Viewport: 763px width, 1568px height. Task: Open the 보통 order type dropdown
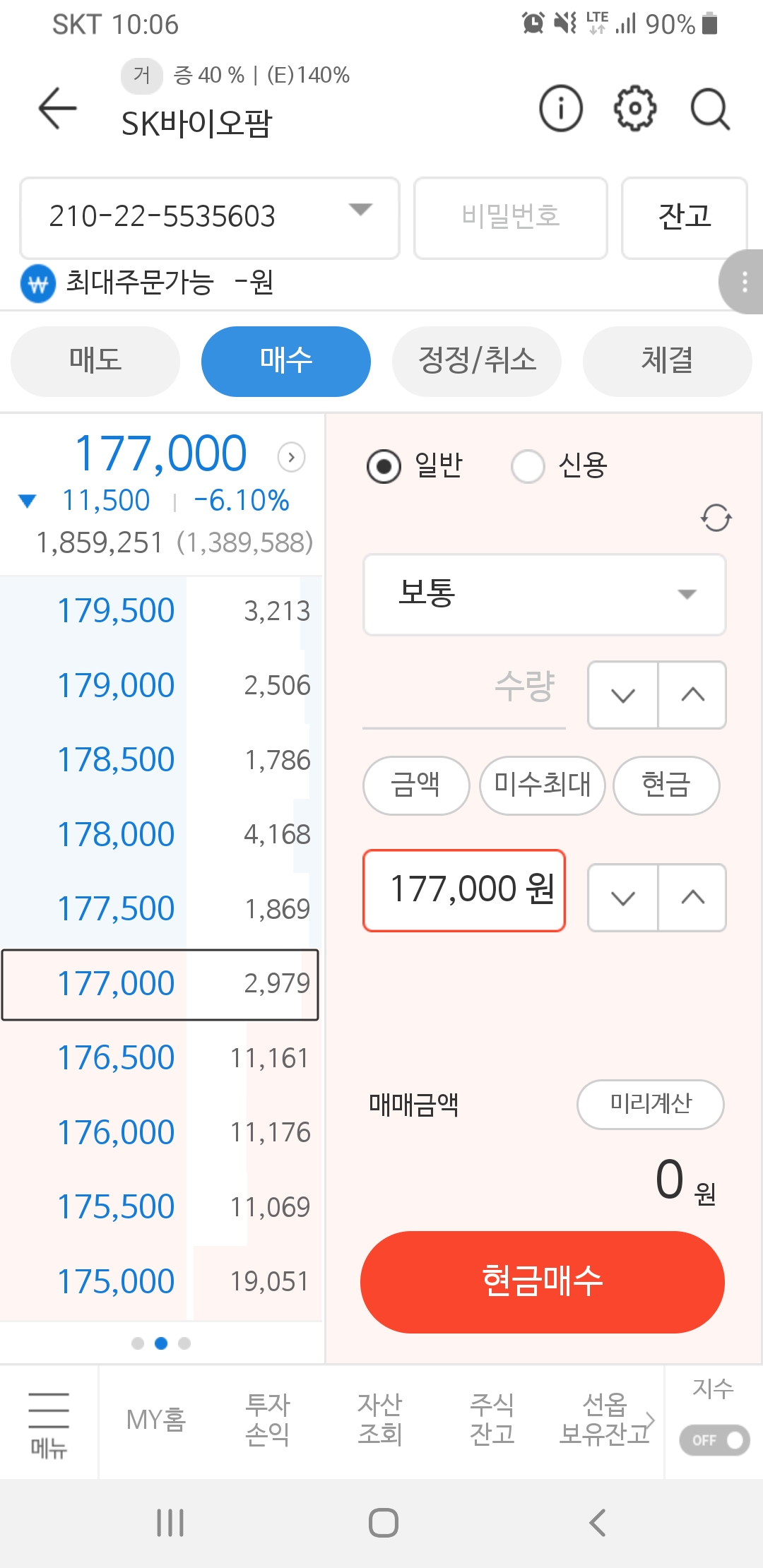(544, 595)
